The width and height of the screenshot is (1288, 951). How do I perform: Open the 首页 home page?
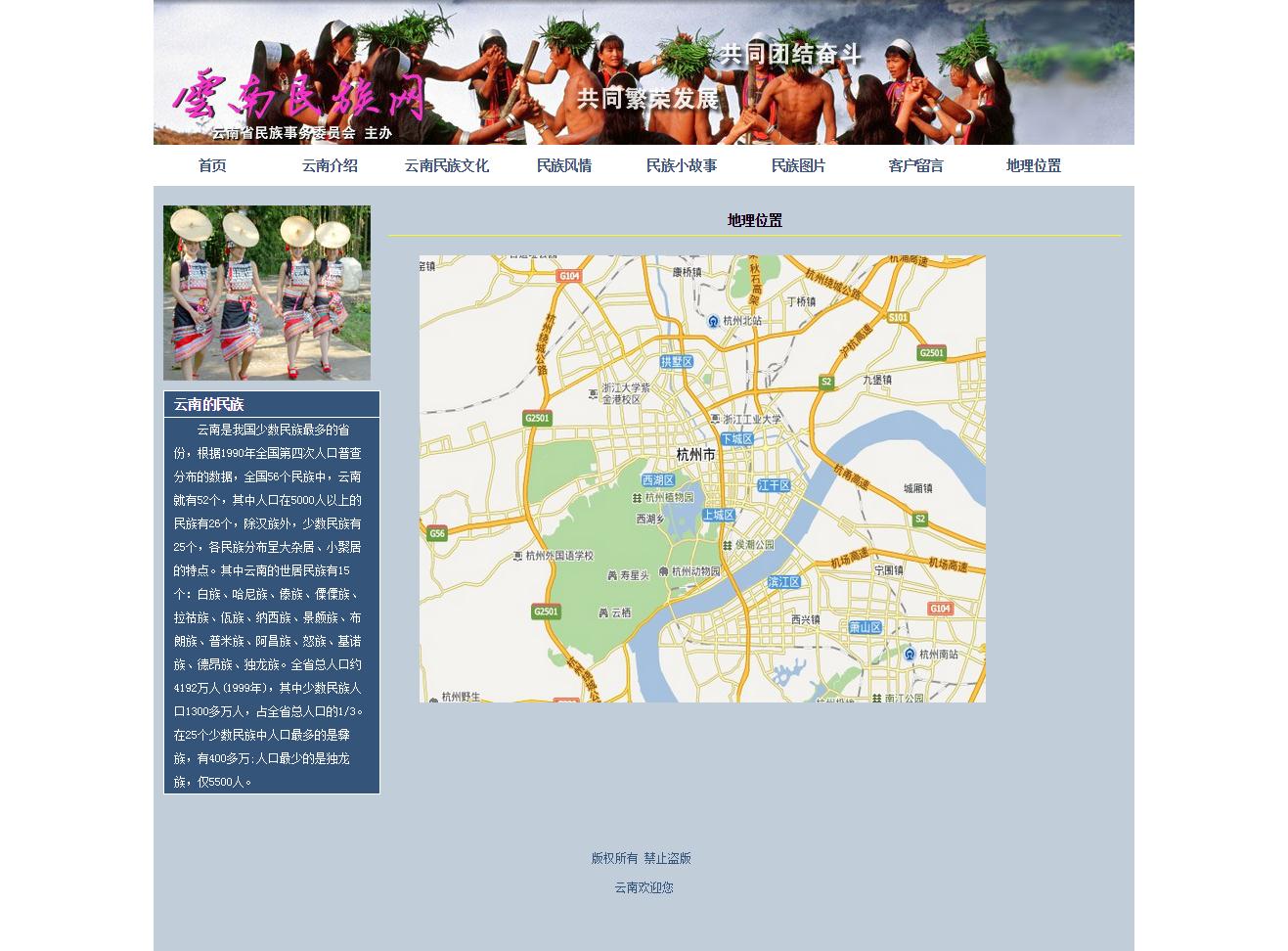click(212, 165)
